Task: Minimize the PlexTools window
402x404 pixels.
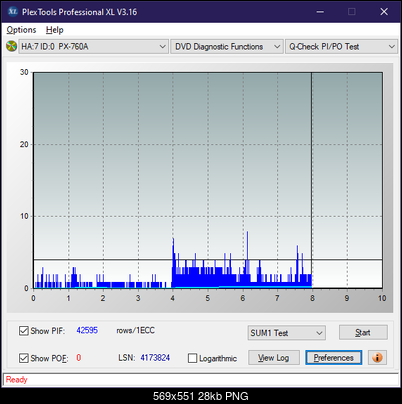Action: click(x=320, y=12)
